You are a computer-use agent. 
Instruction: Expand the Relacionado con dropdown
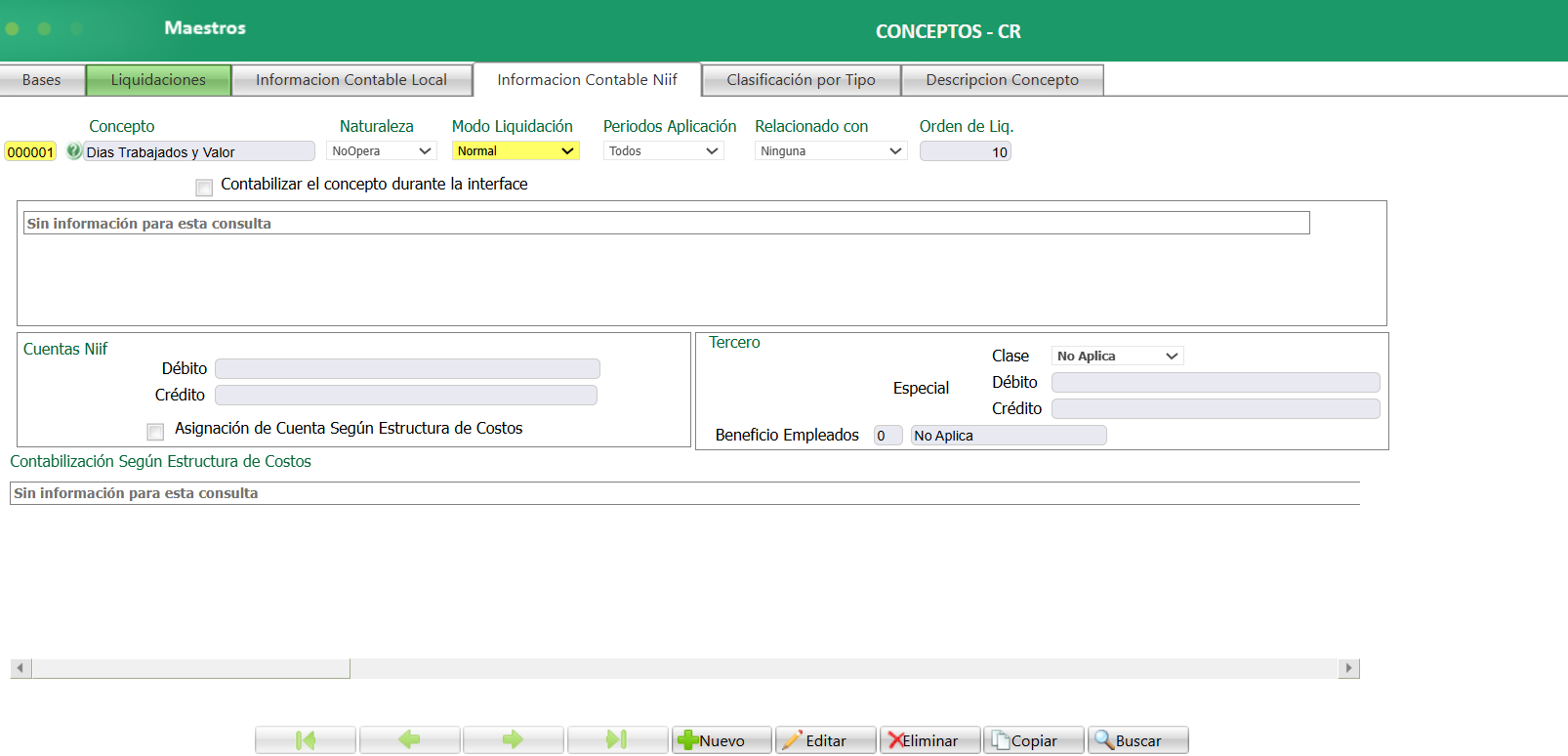coord(831,151)
